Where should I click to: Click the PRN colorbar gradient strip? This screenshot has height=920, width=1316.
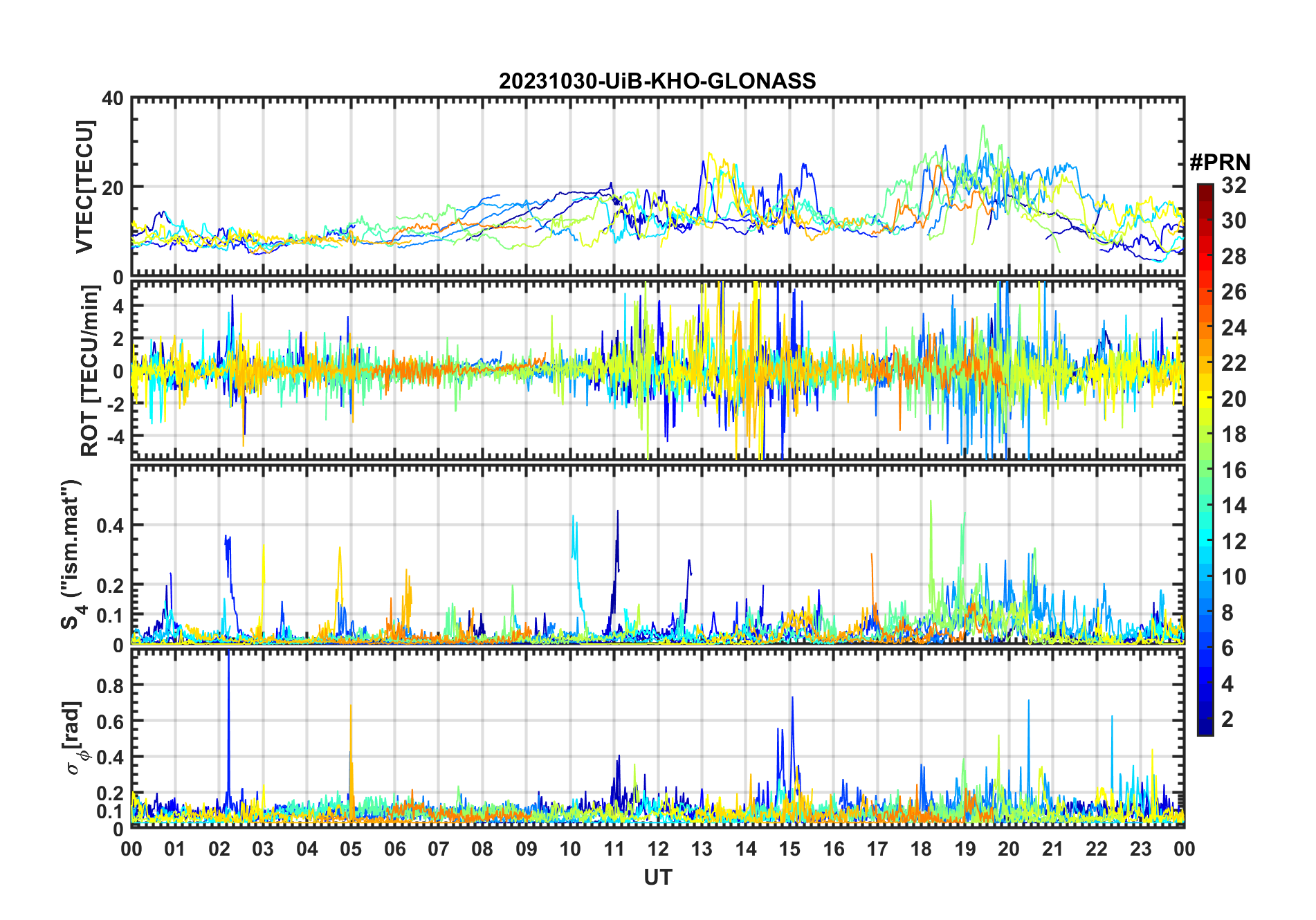[x=1205, y=459]
